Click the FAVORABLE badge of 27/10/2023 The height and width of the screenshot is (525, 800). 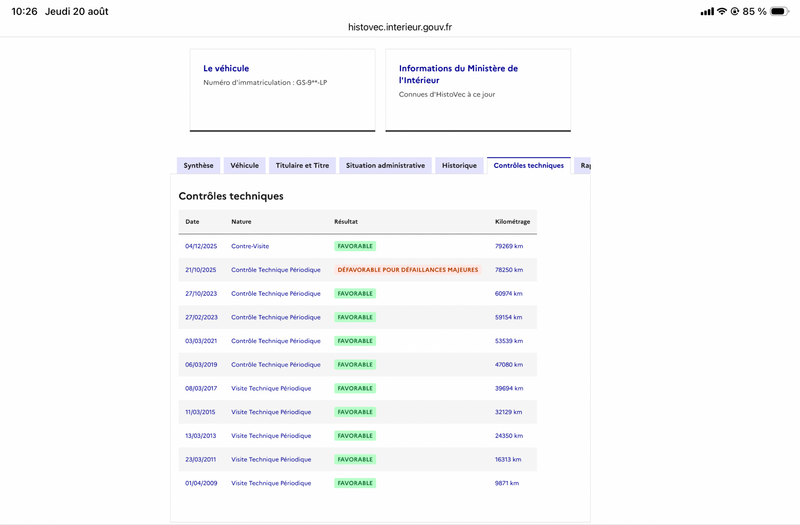[x=355, y=293]
